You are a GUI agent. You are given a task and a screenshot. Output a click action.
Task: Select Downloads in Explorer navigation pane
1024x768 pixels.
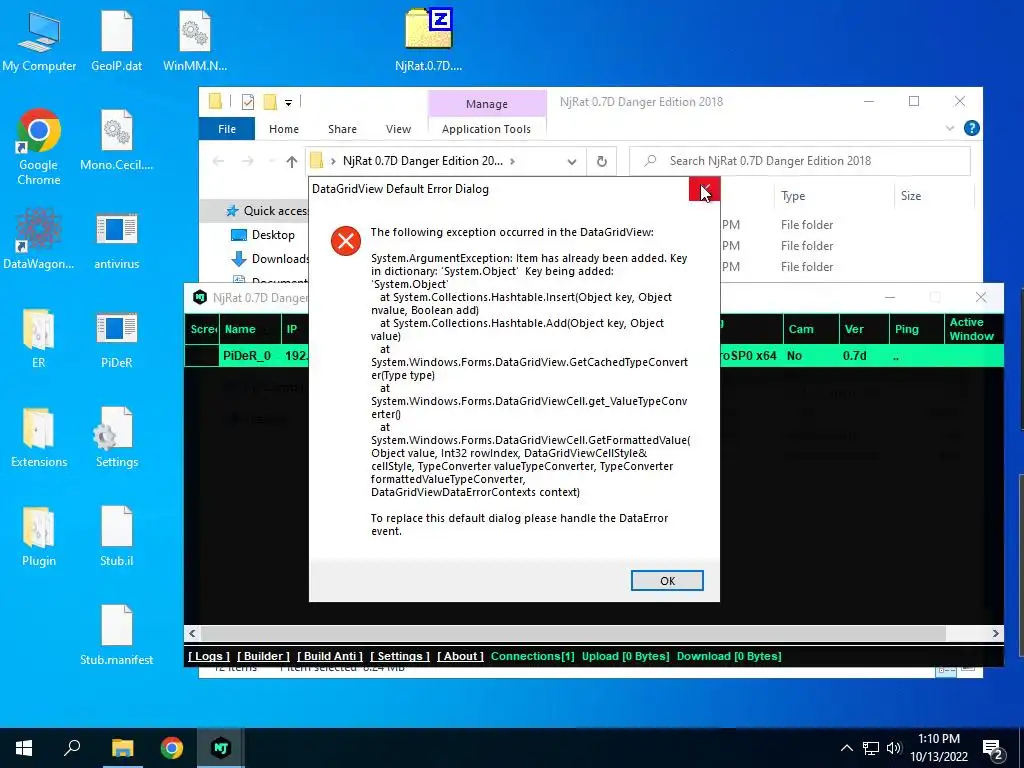tap(270, 259)
